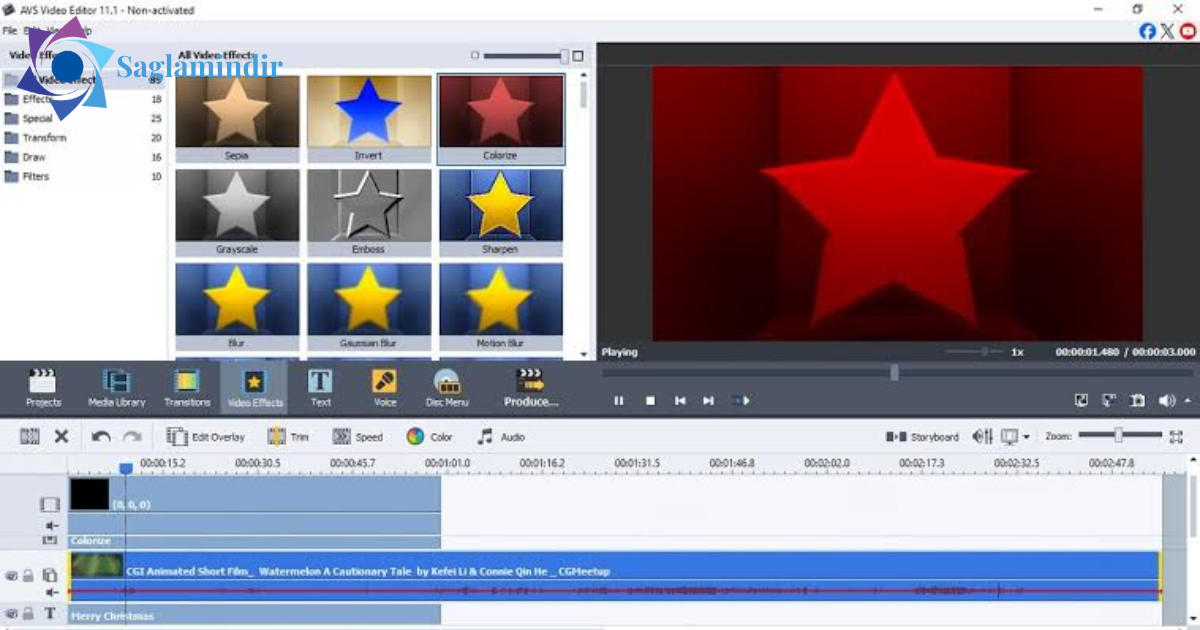Select the Sharpen effect thumbnail
The height and width of the screenshot is (630, 1200).
(x=501, y=212)
